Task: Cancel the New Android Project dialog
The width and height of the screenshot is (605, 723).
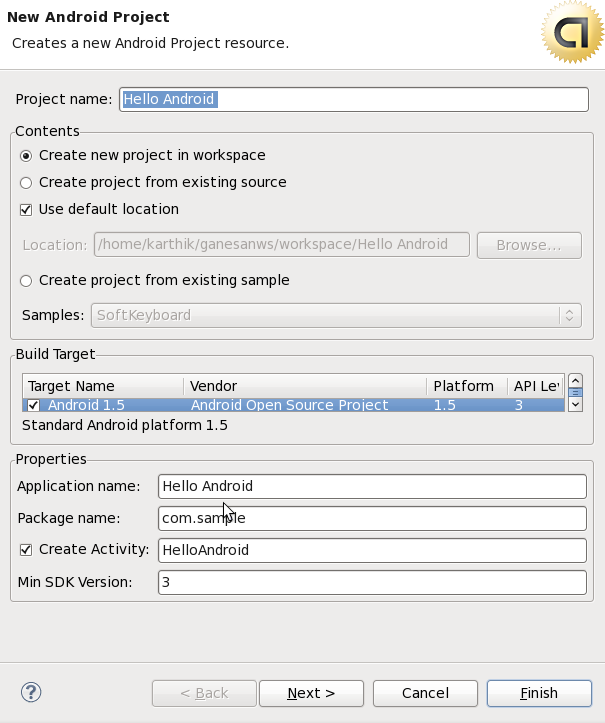Action: (425, 693)
